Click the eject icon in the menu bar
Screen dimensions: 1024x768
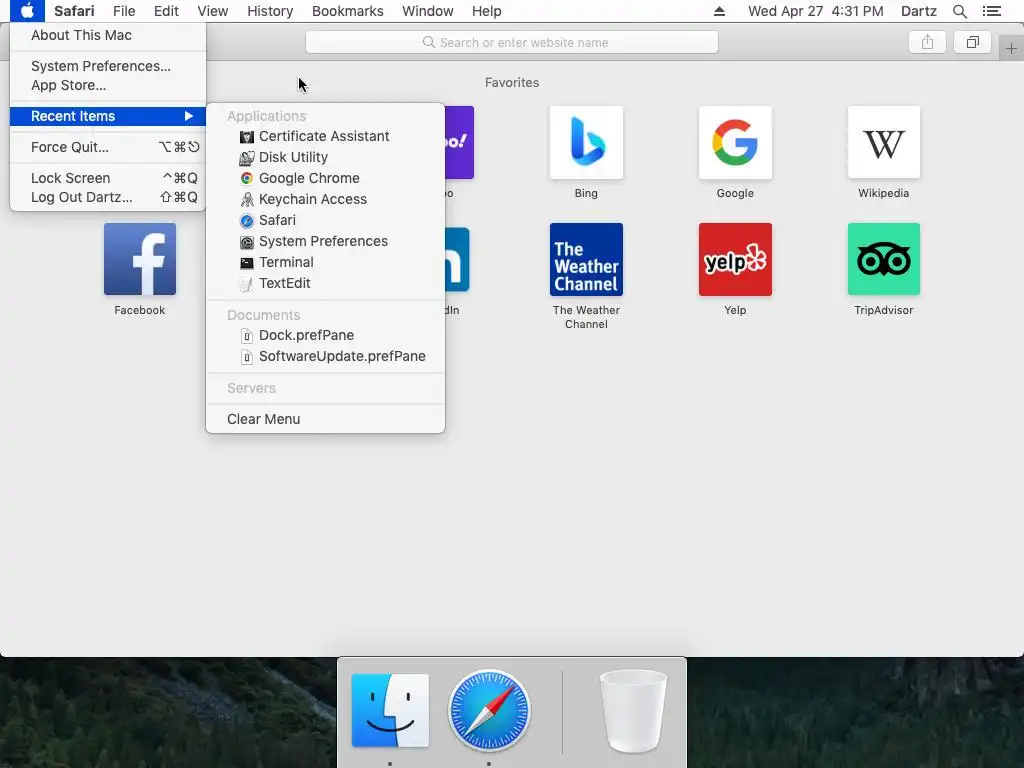tap(719, 11)
